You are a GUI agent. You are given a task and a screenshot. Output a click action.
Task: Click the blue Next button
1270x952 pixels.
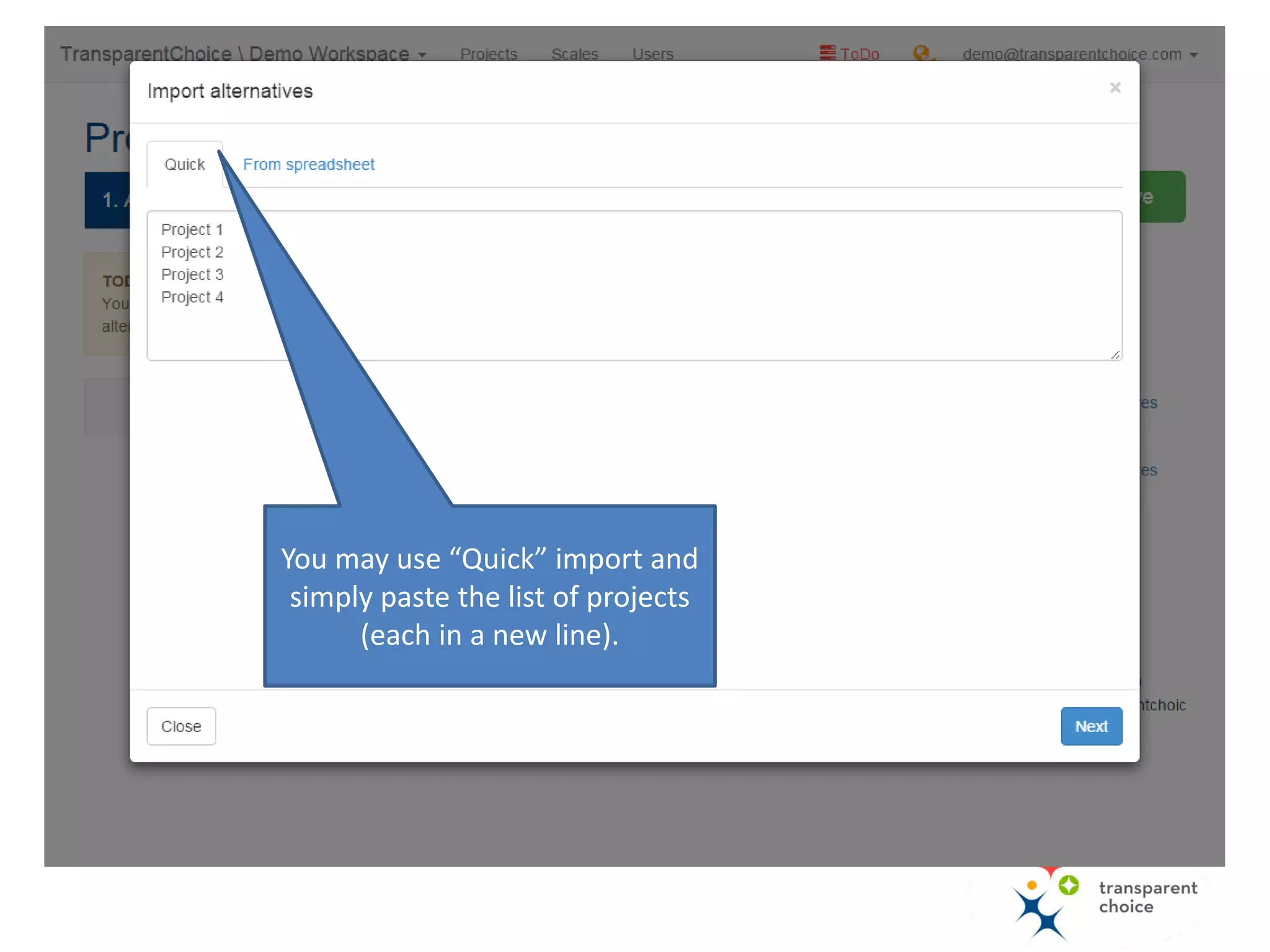[x=1091, y=726]
